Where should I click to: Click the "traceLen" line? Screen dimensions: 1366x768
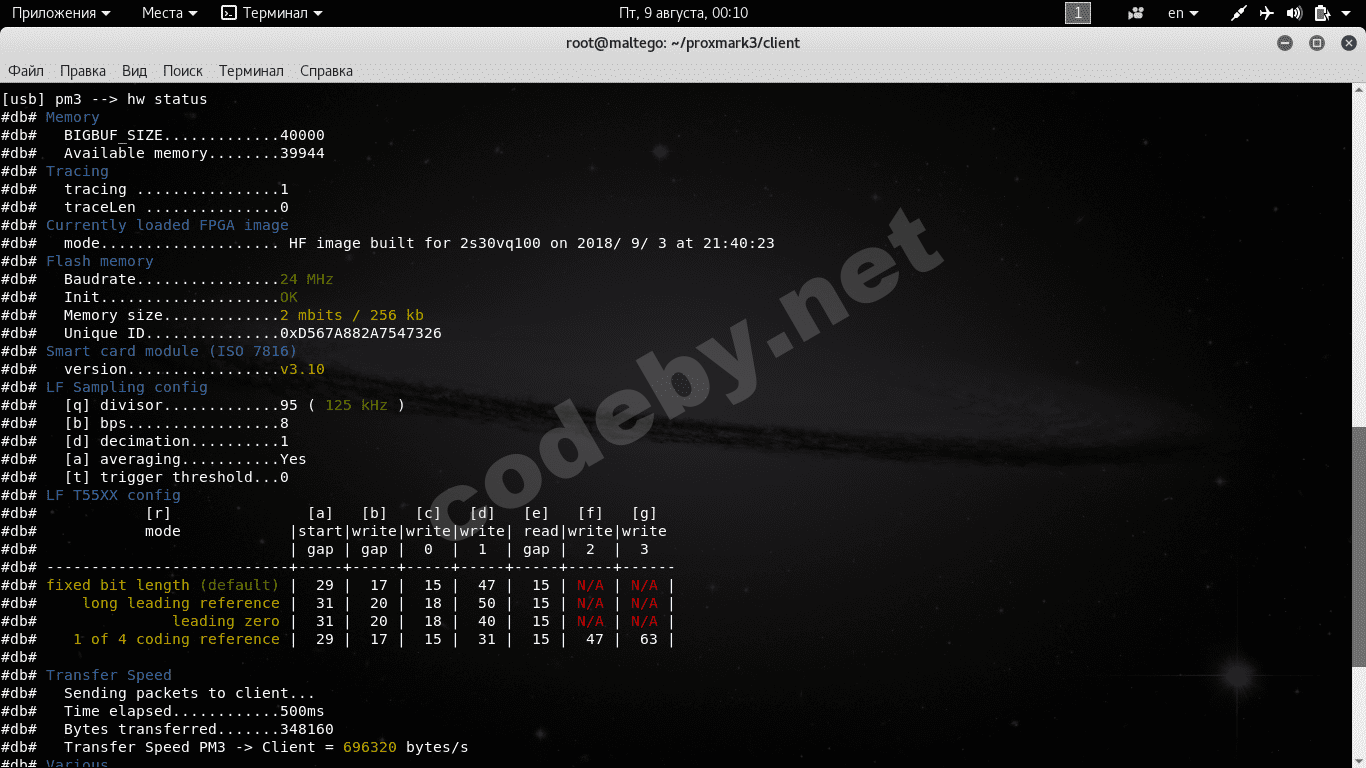[176, 207]
